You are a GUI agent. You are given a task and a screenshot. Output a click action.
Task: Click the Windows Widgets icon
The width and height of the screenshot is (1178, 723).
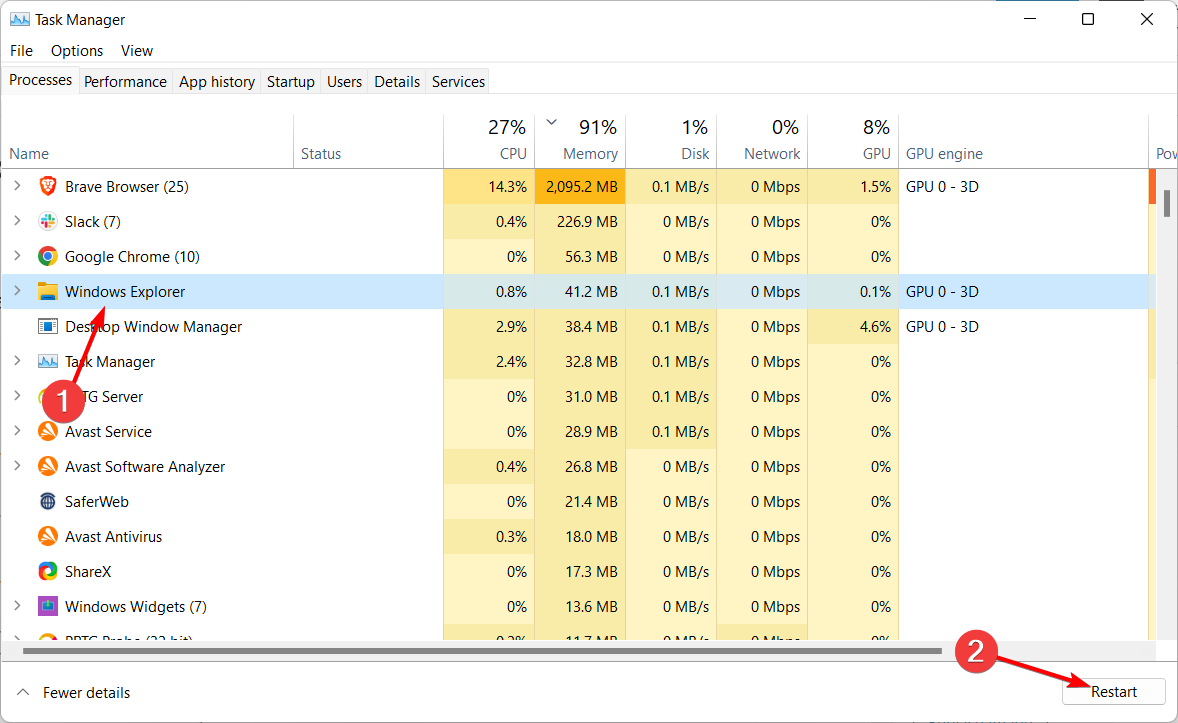(x=47, y=607)
